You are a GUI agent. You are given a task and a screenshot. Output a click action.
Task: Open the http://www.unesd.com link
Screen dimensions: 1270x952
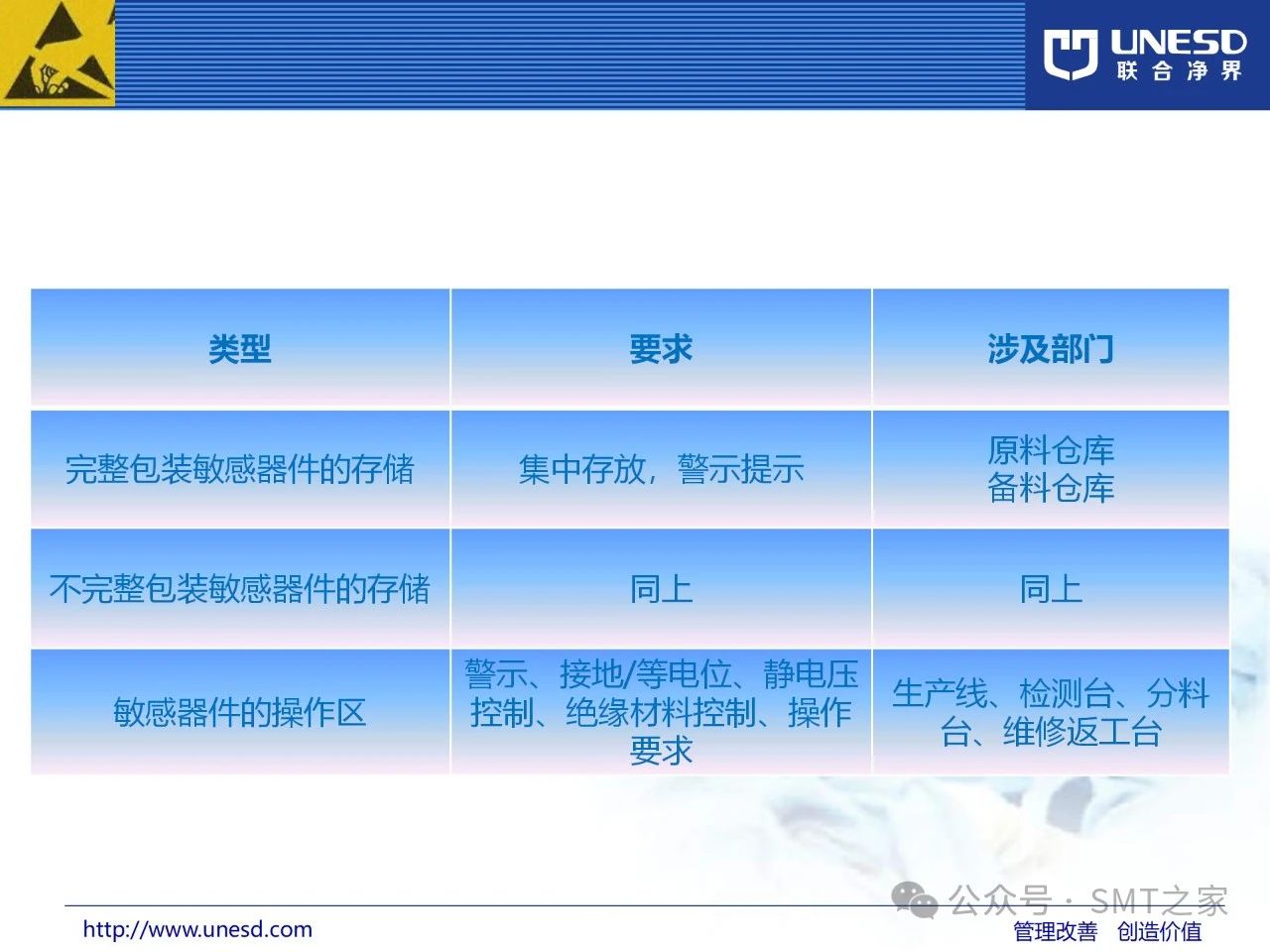click(x=197, y=929)
